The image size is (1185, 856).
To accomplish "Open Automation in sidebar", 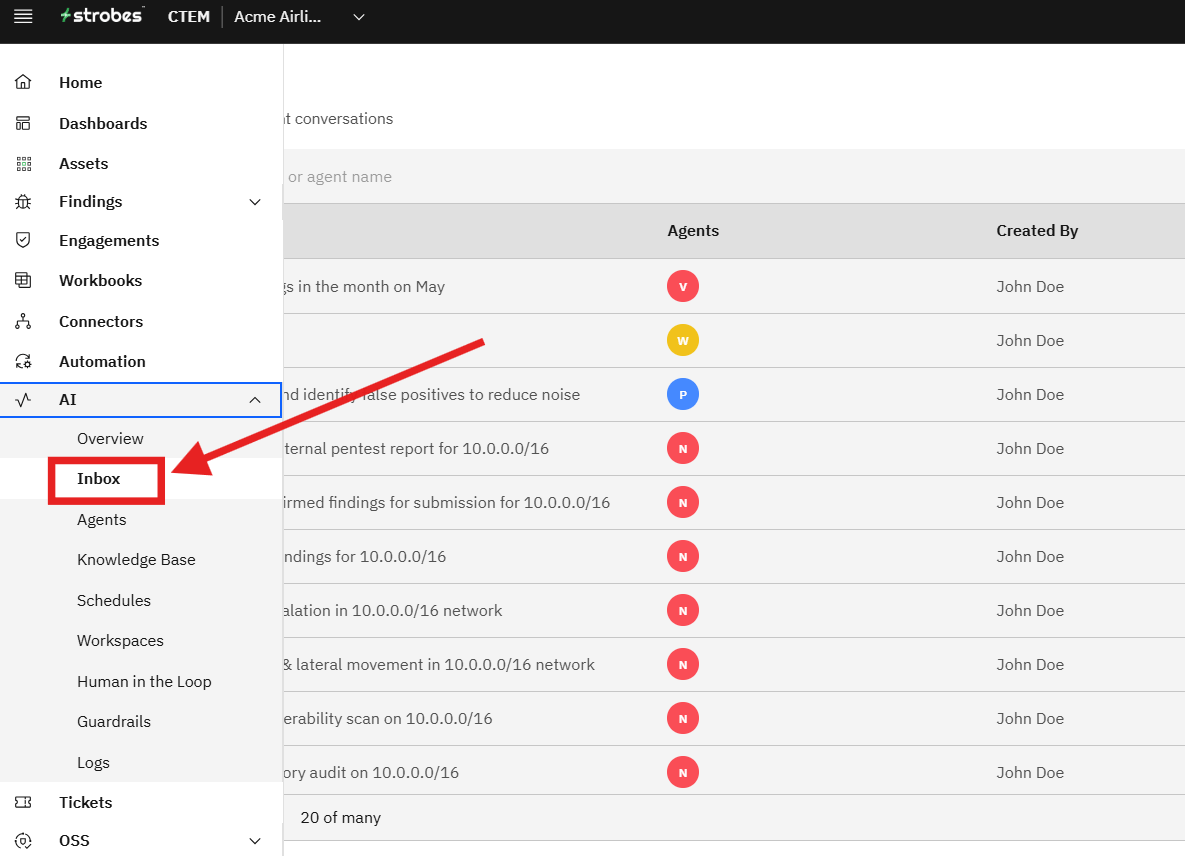I will click(x=103, y=361).
